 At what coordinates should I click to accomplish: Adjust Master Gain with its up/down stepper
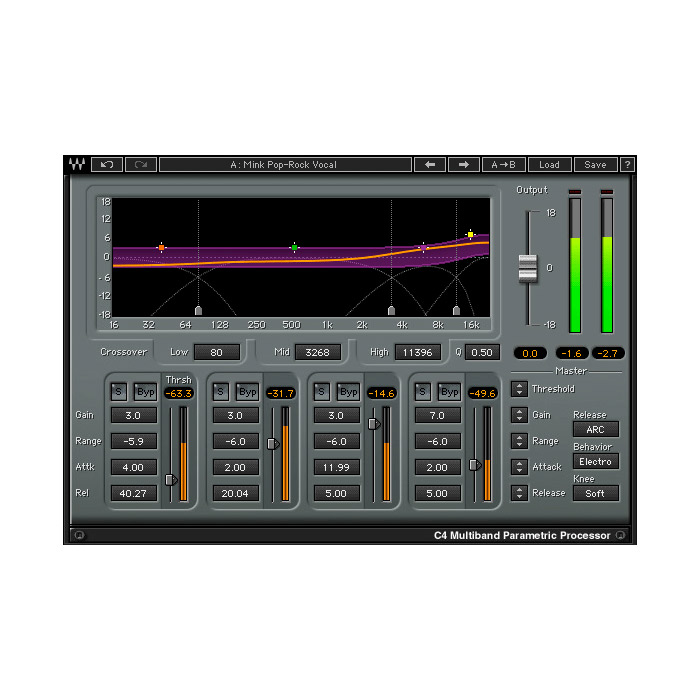(x=519, y=415)
